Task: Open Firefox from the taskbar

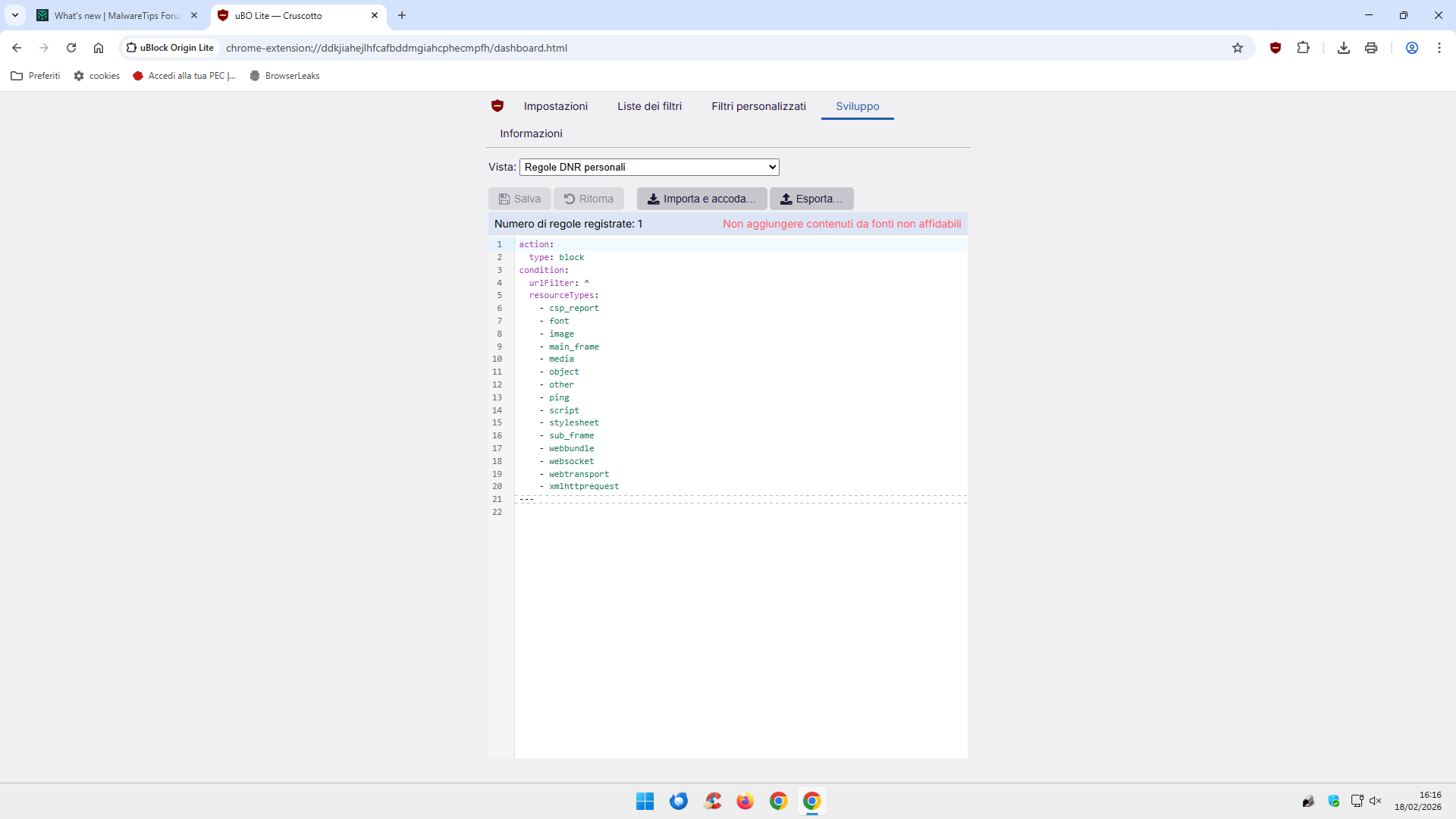Action: pyautogui.click(x=745, y=801)
